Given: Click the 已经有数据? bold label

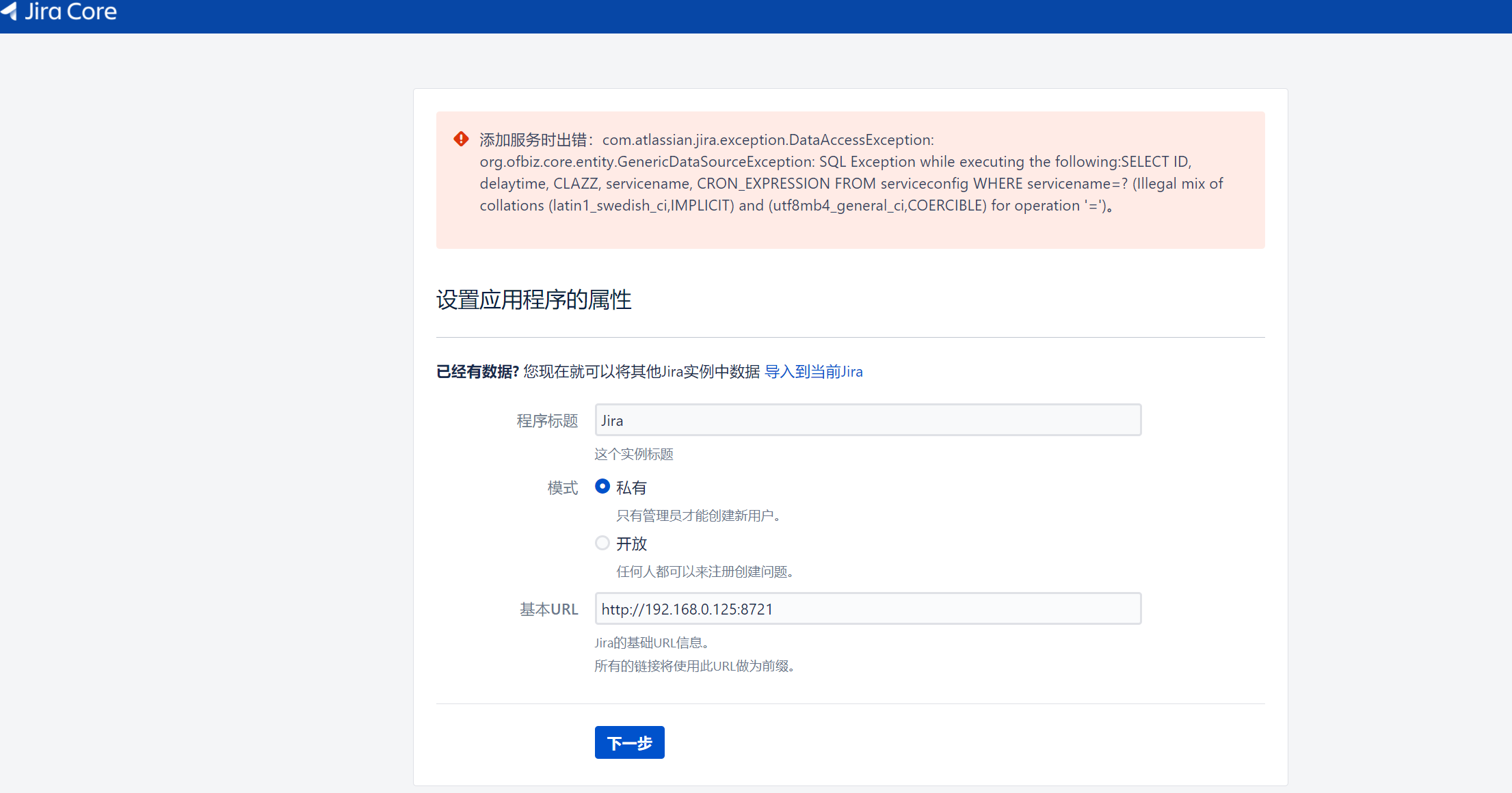Looking at the screenshot, I should coord(478,371).
